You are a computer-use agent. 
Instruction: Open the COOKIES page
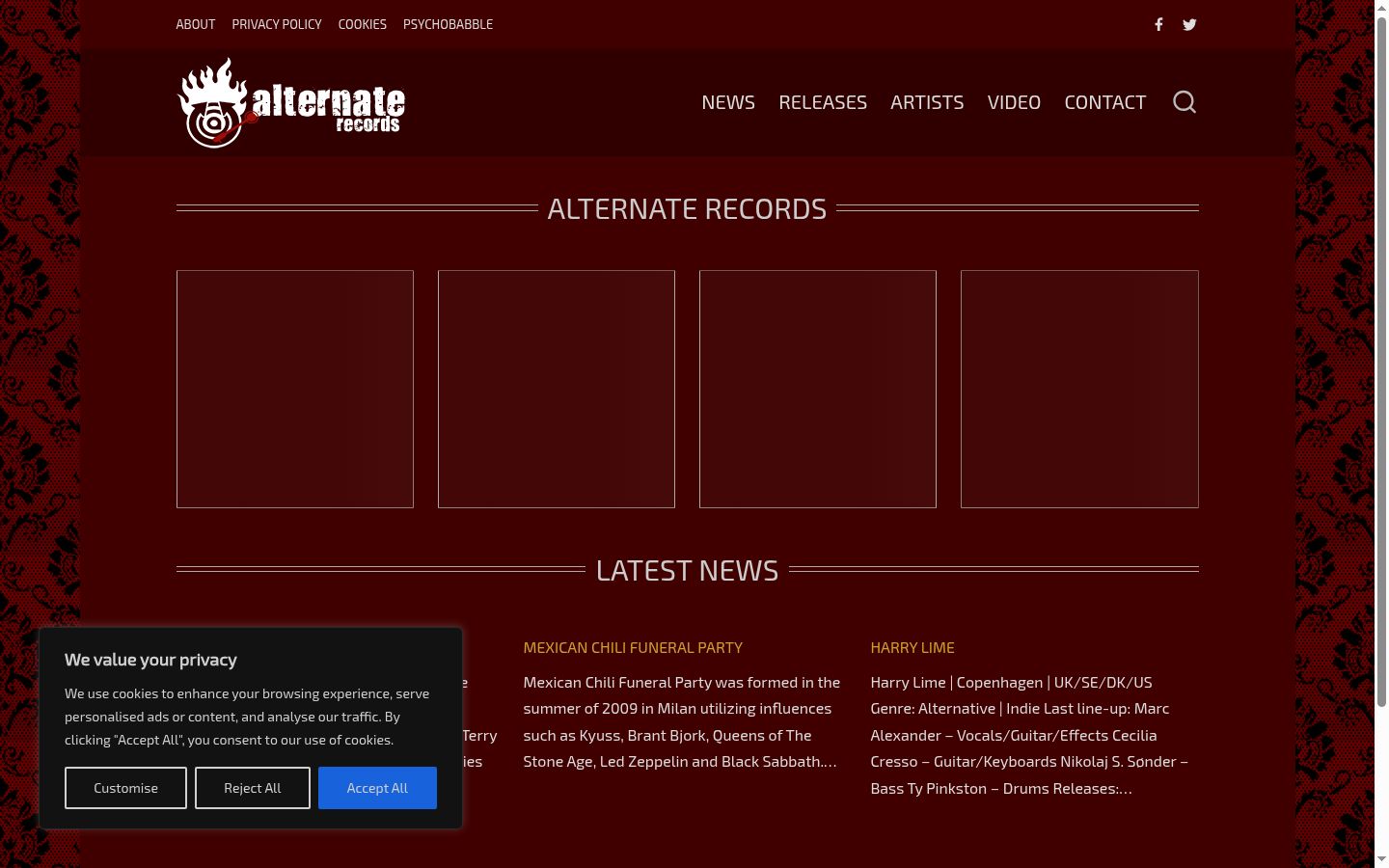[363, 24]
